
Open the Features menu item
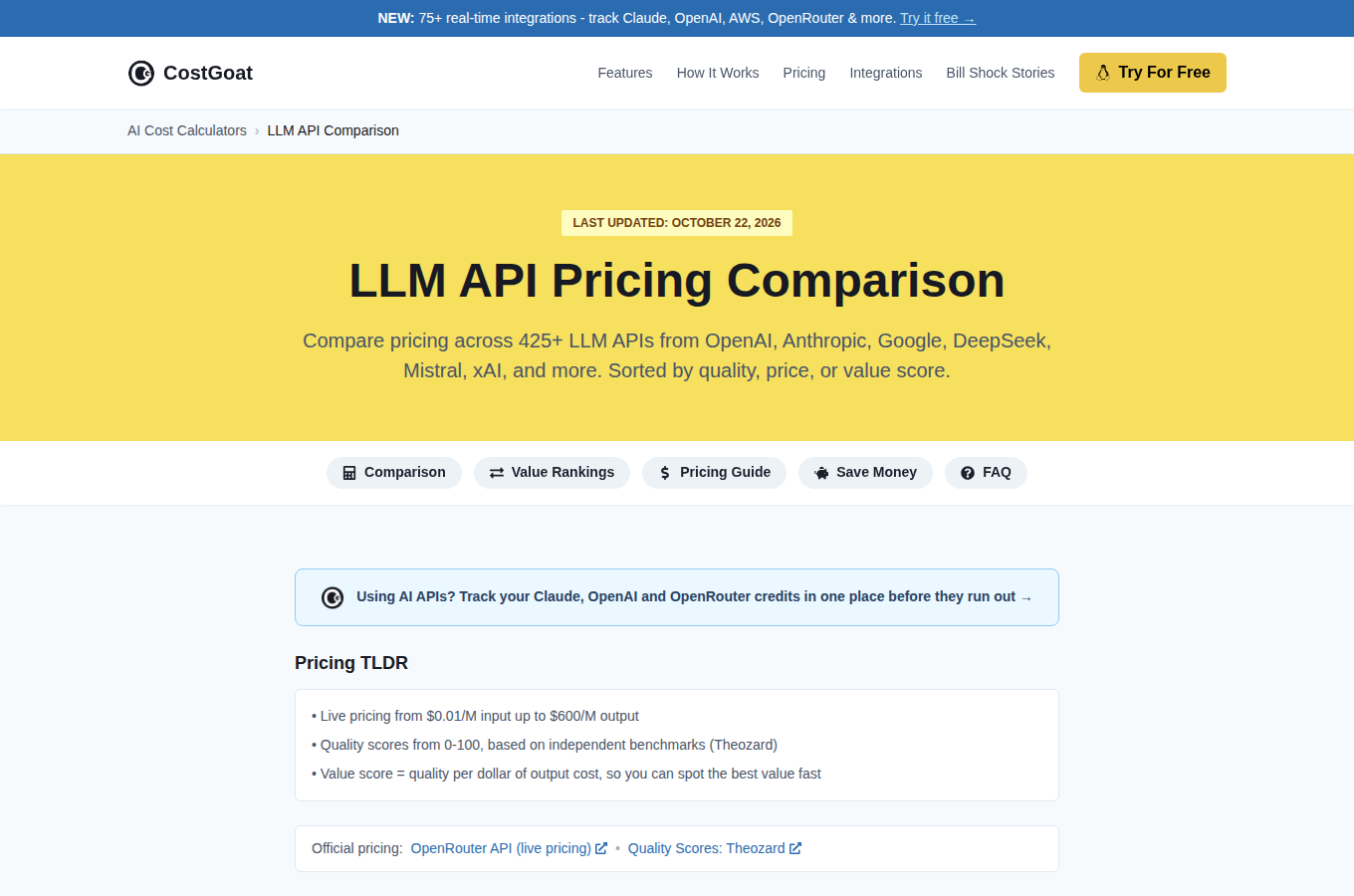[x=625, y=73]
